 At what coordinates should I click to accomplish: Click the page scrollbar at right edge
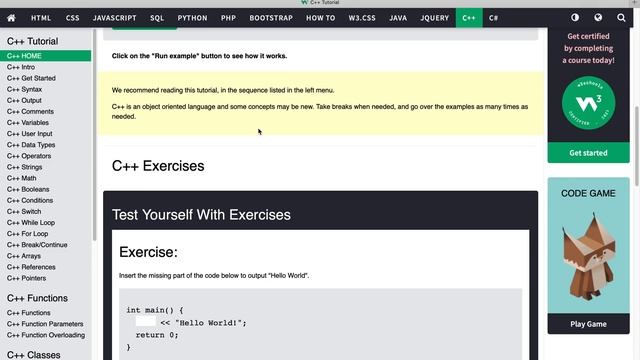[637, 146]
